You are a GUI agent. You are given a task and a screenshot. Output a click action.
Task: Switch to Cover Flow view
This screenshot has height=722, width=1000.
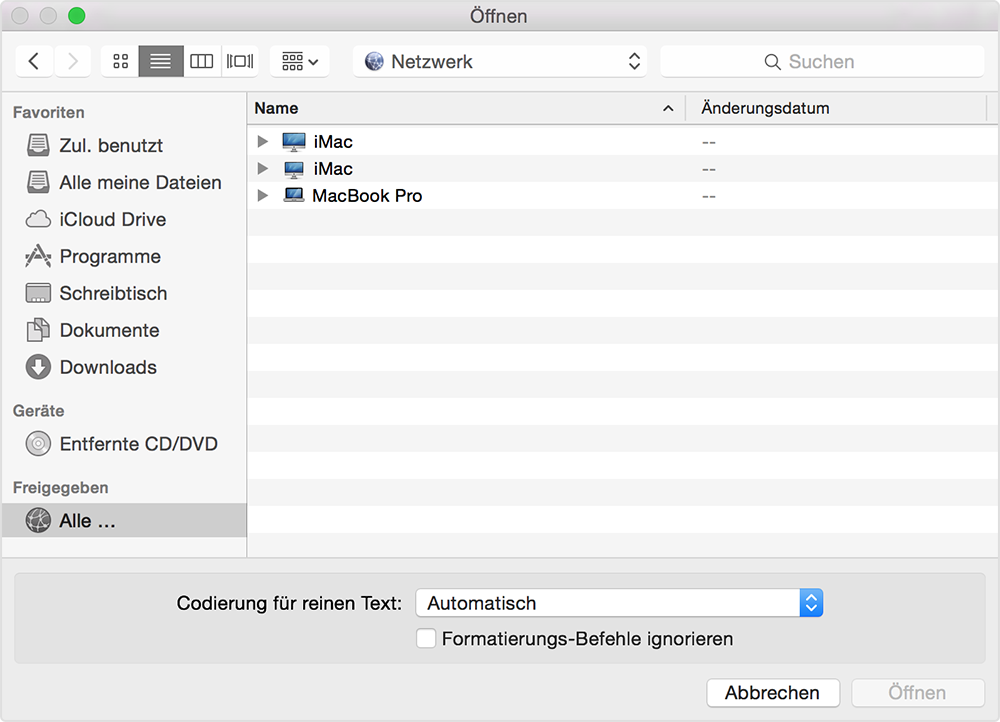click(240, 61)
